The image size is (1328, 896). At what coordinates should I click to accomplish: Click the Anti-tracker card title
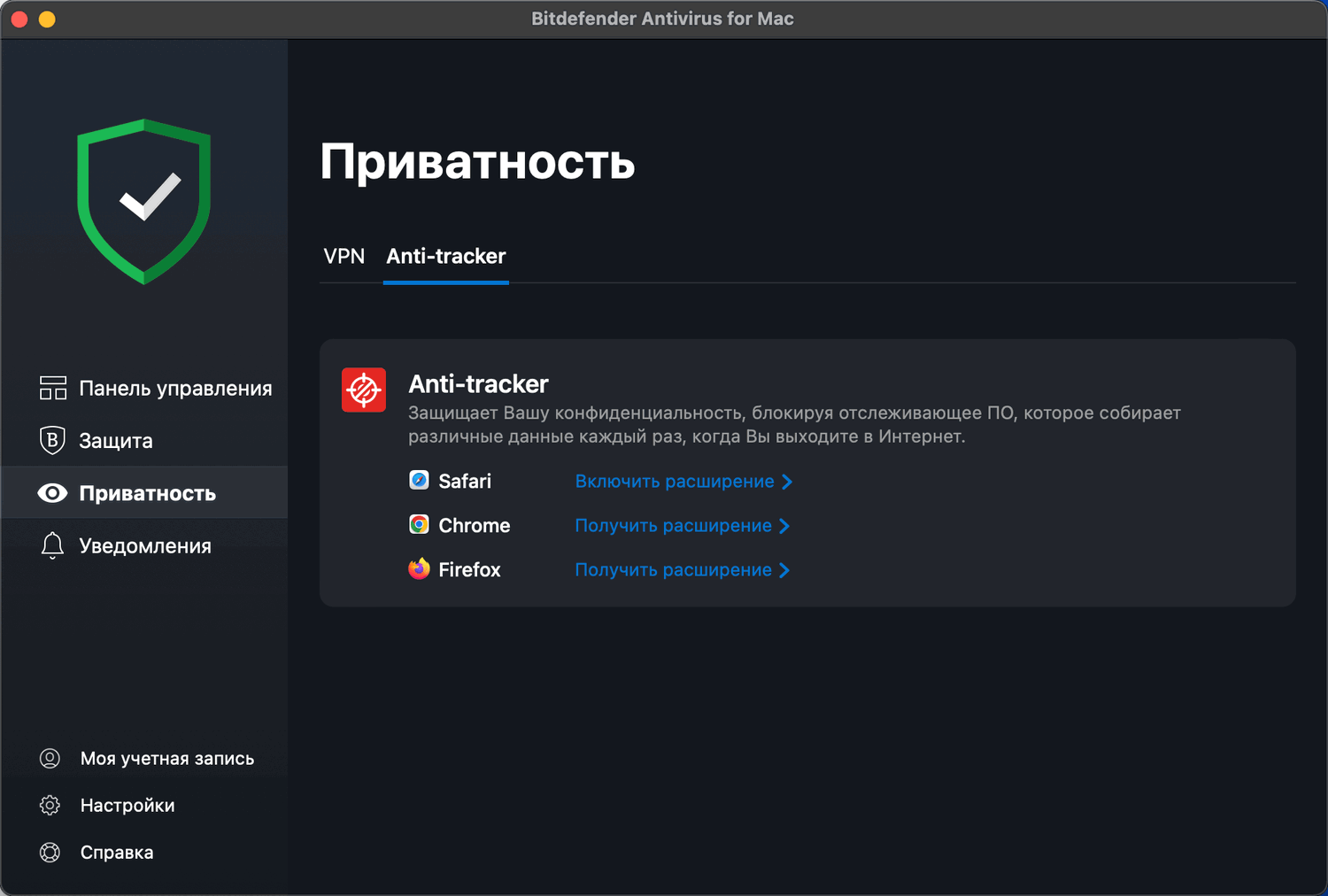click(x=478, y=383)
